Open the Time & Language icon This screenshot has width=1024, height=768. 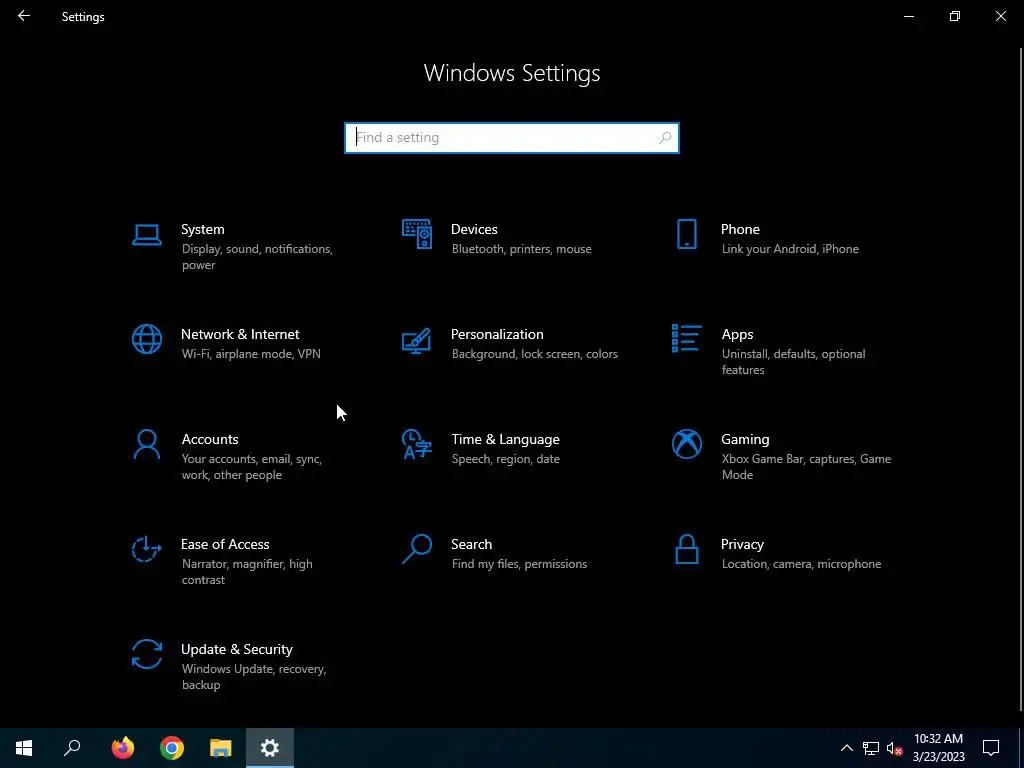point(417,444)
